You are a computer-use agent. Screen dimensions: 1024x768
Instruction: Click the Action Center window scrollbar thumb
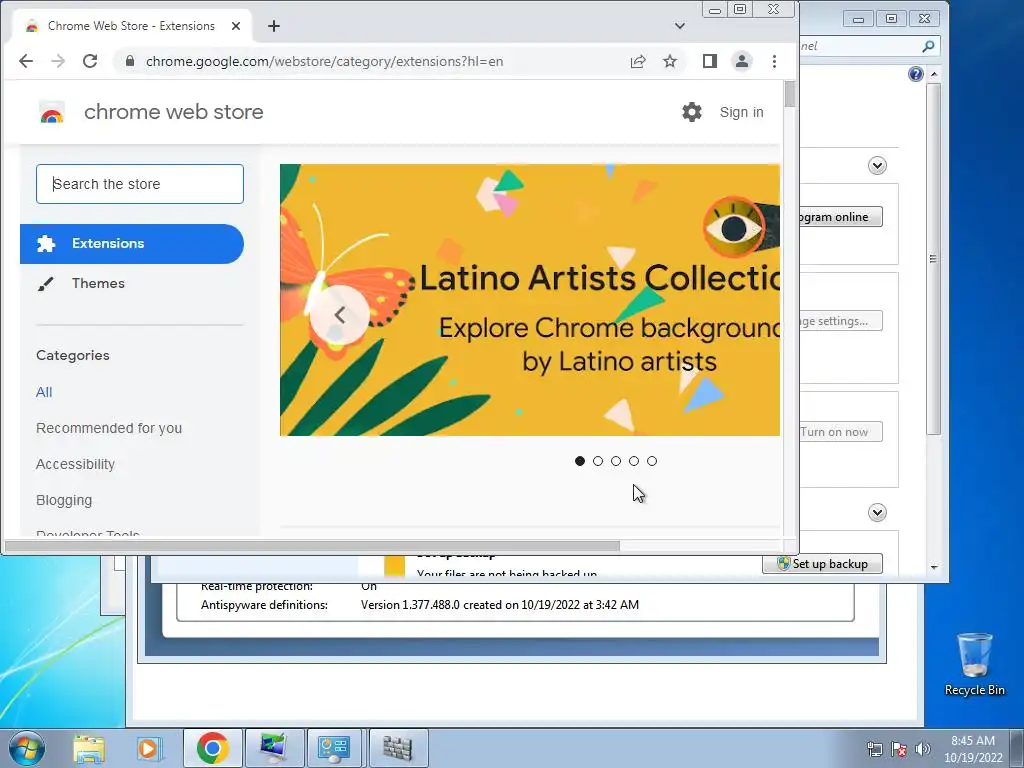pyautogui.click(x=934, y=259)
